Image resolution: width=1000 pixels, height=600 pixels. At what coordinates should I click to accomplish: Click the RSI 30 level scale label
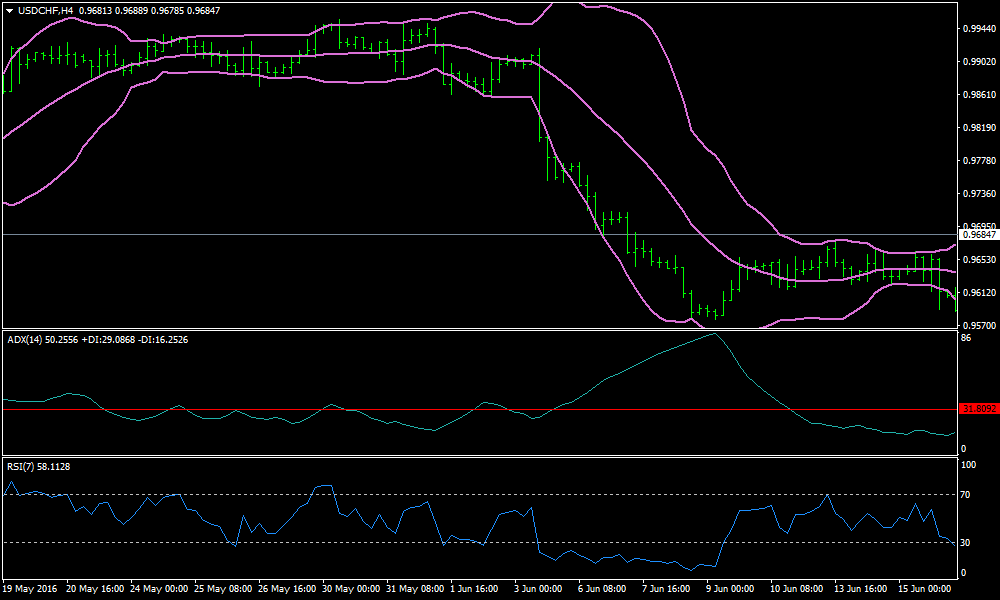click(x=967, y=543)
